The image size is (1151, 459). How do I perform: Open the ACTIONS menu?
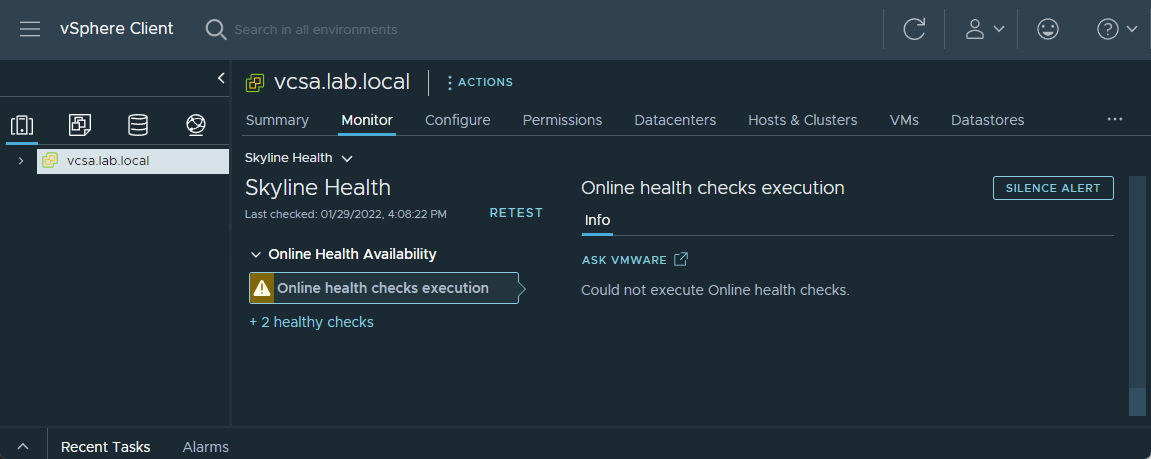(x=479, y=82)
